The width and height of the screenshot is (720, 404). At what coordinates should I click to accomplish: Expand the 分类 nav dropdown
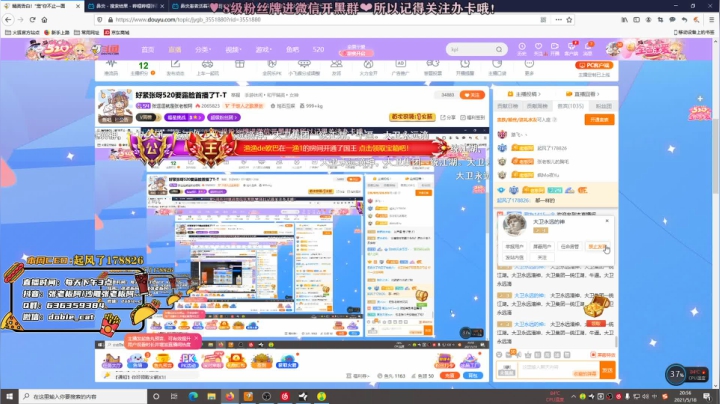pos(203,50)
